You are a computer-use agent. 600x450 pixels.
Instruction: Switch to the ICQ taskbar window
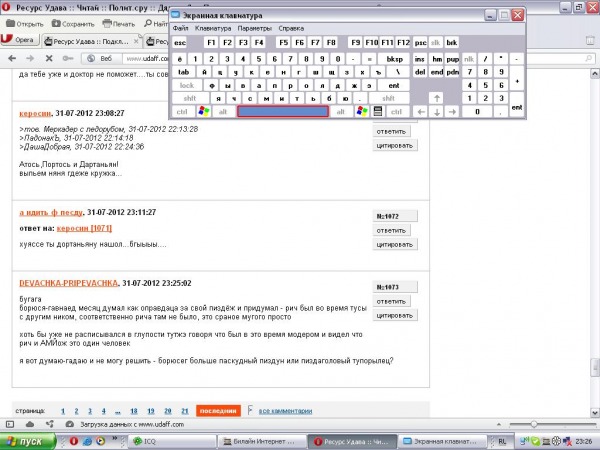click(x=171, y=441)
